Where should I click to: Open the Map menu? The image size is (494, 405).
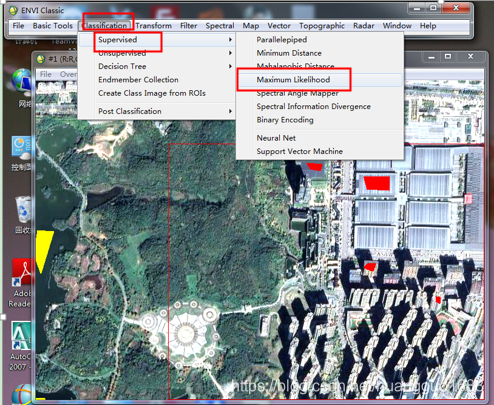point(251,26)
